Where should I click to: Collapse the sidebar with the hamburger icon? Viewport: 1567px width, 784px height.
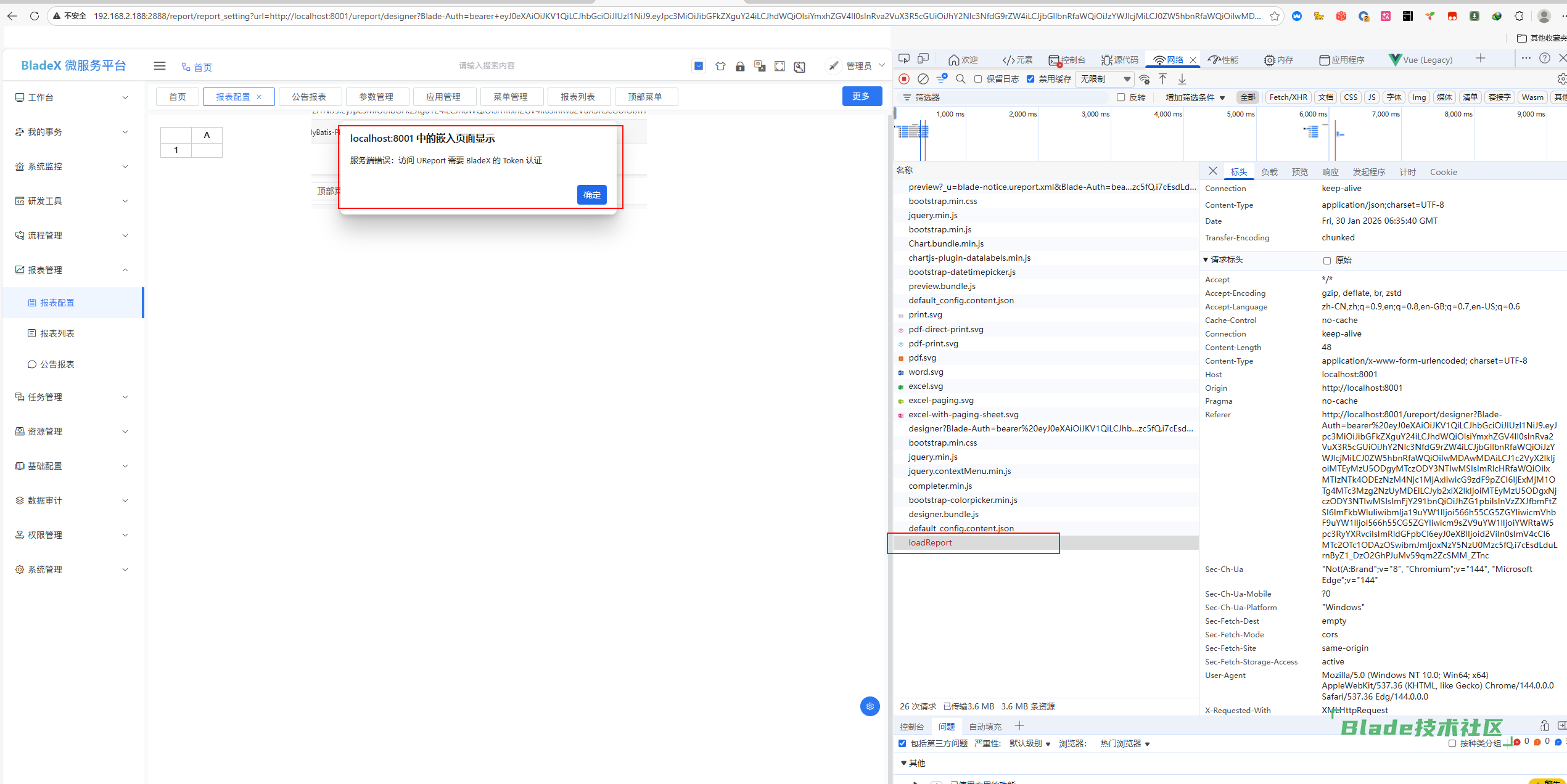pos(160,66)
